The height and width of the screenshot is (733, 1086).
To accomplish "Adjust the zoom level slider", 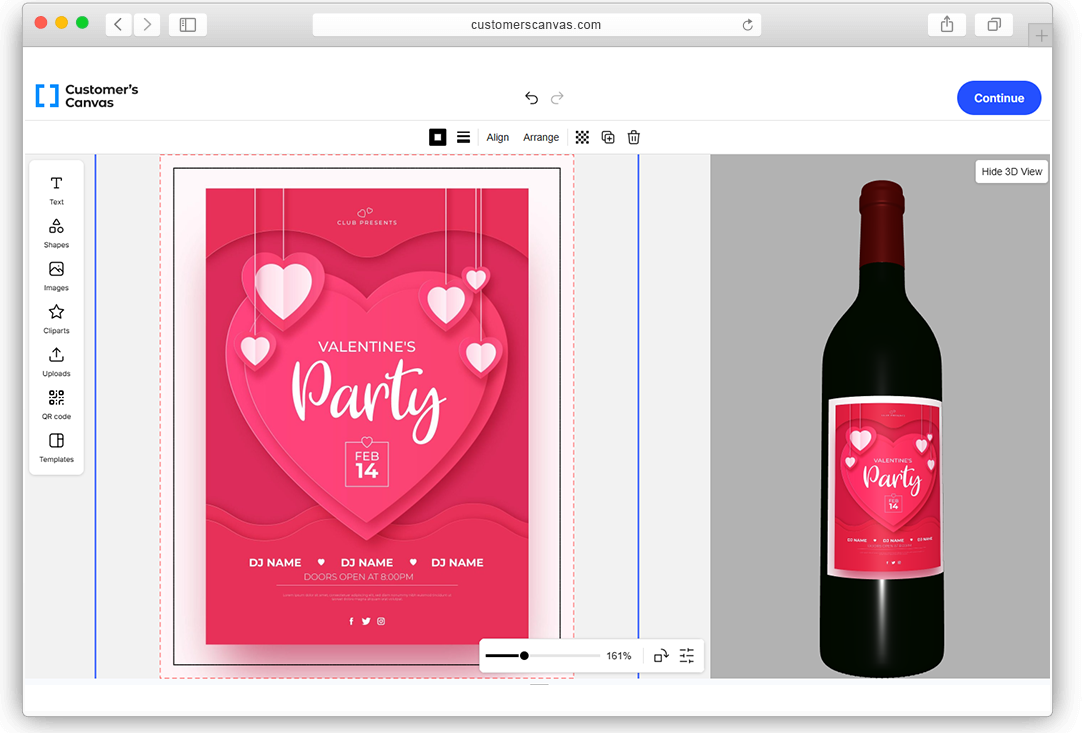I will 524,656.
